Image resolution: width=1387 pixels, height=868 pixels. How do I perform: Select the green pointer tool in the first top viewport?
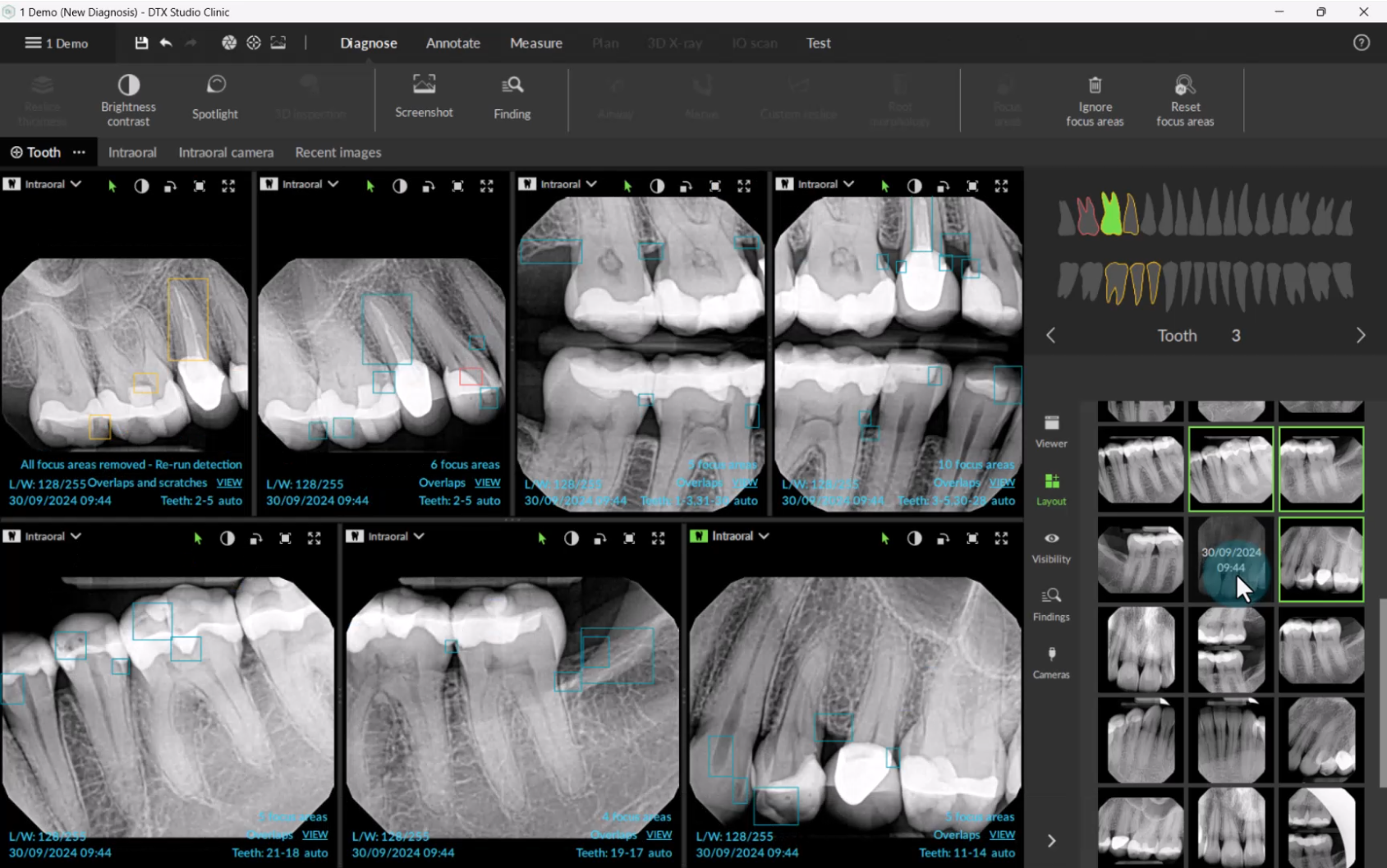click(x=113, y=186)
